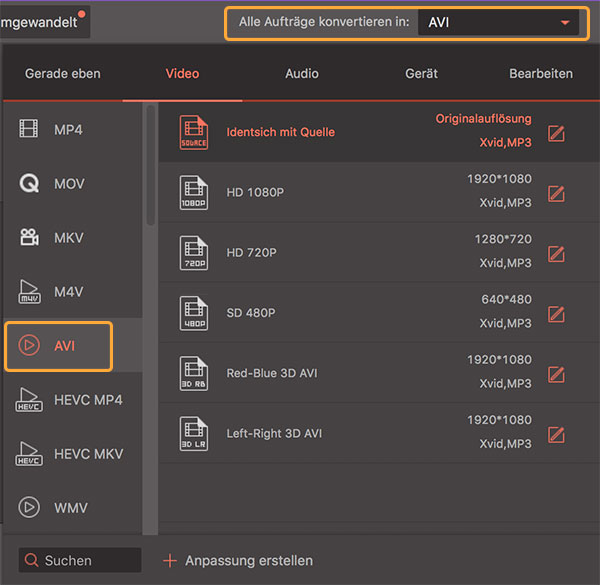
Task: Edit the SD 480P preset settings
Action: (556, 314)
